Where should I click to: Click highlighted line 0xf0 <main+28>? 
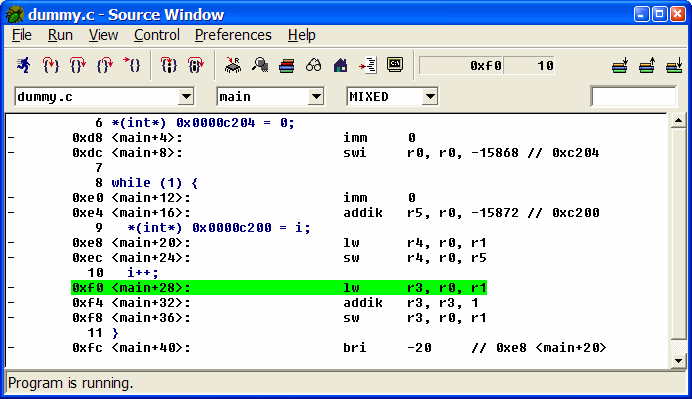(279, 288)
